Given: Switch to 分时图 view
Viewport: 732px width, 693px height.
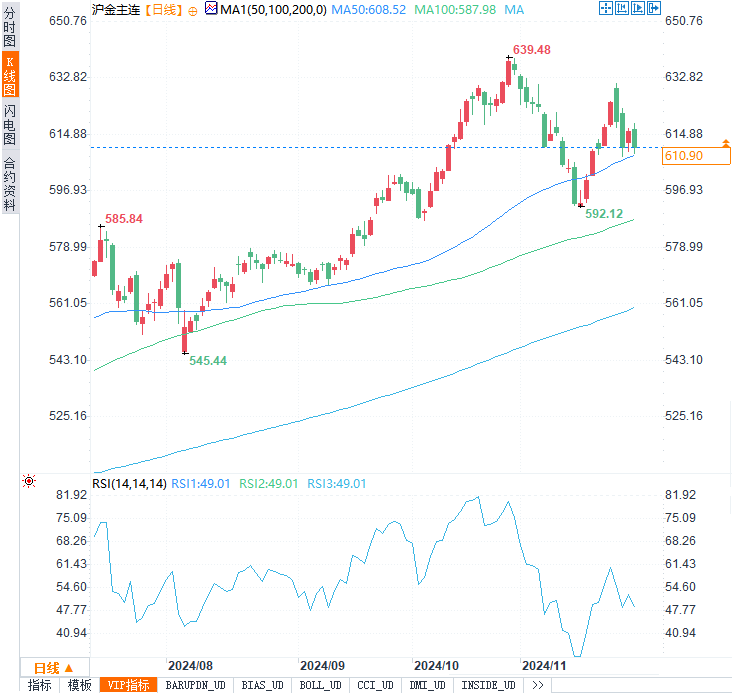Looking at the screenshot, I should pyautogui.click(x=9, y=27).
